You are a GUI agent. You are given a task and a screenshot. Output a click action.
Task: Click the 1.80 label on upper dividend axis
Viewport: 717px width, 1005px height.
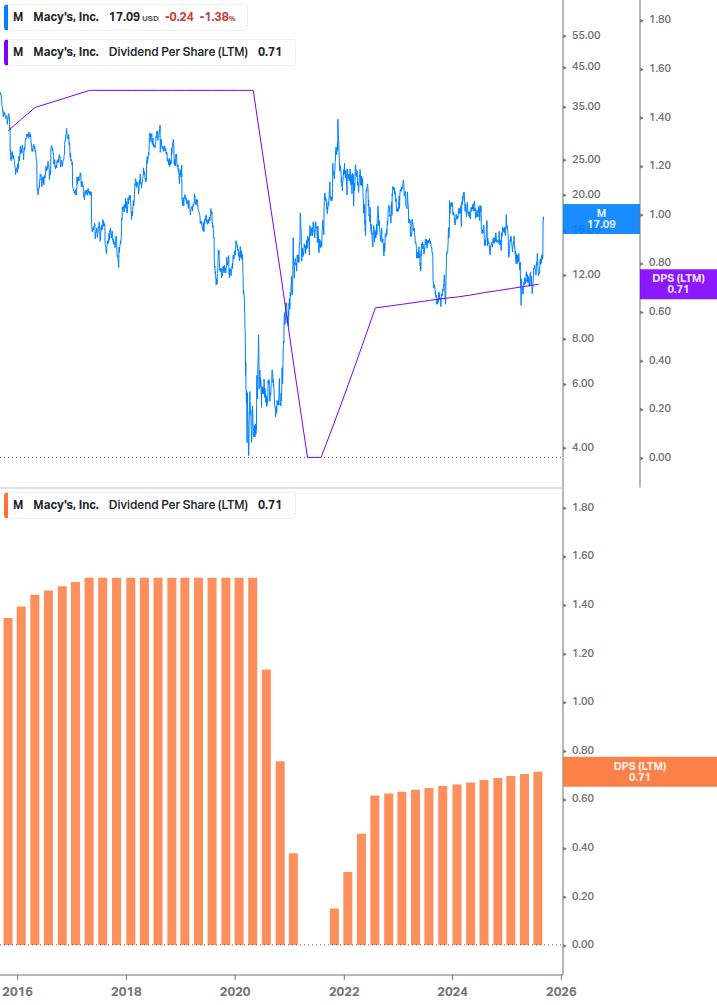(660, 20)
